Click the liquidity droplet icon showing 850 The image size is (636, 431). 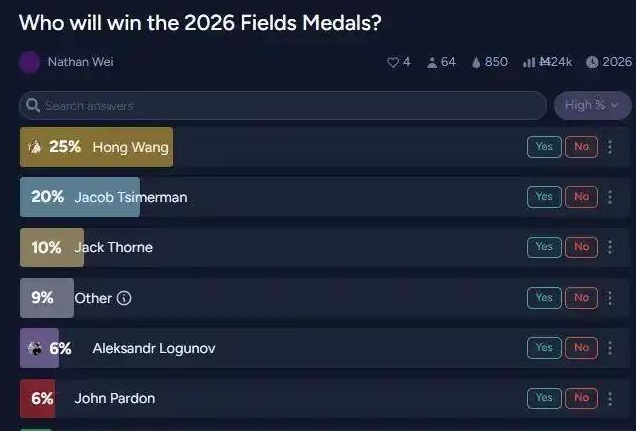click(x=476, y=62)
